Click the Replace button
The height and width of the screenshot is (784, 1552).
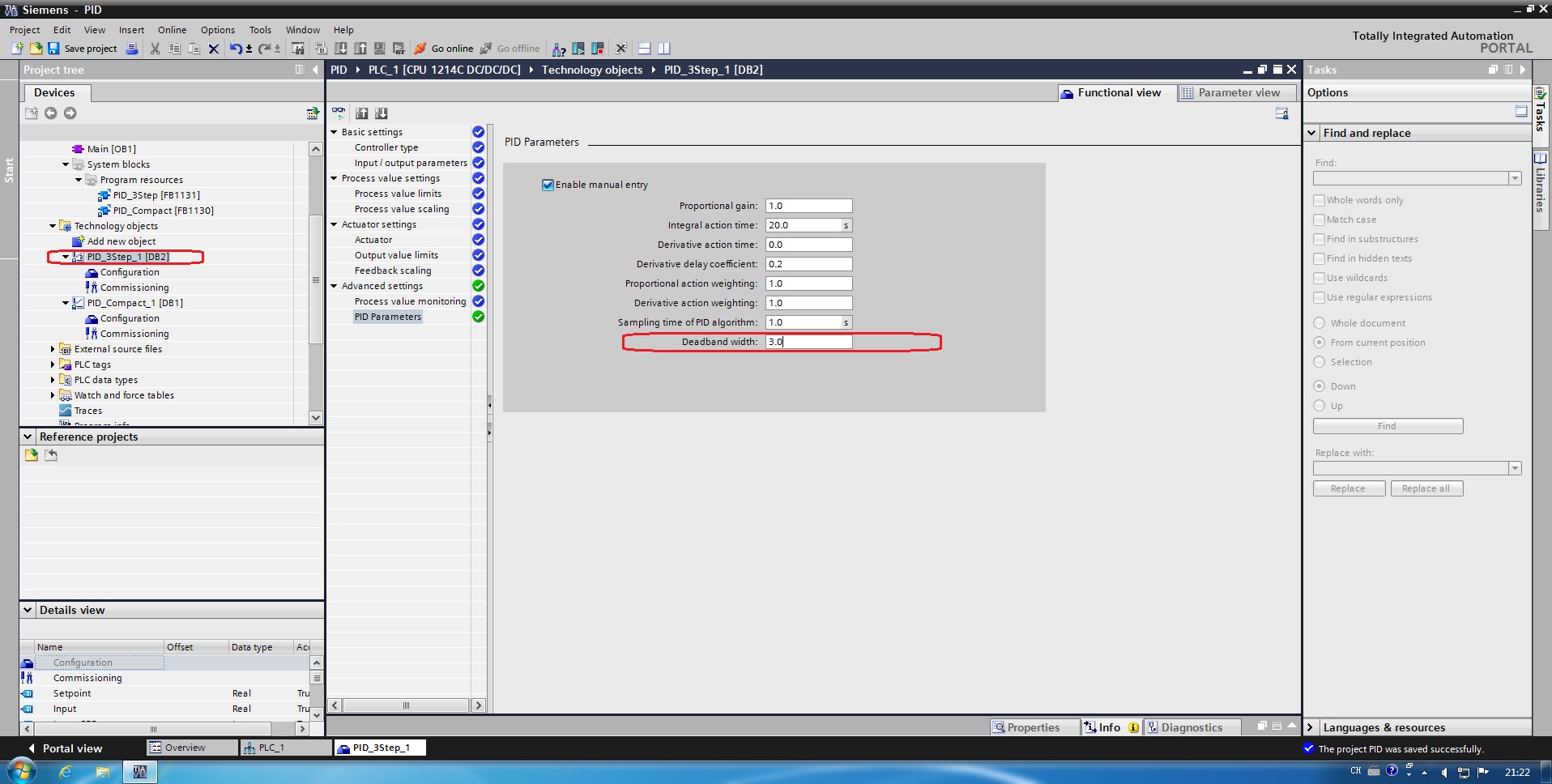[x=1349, y=488]
